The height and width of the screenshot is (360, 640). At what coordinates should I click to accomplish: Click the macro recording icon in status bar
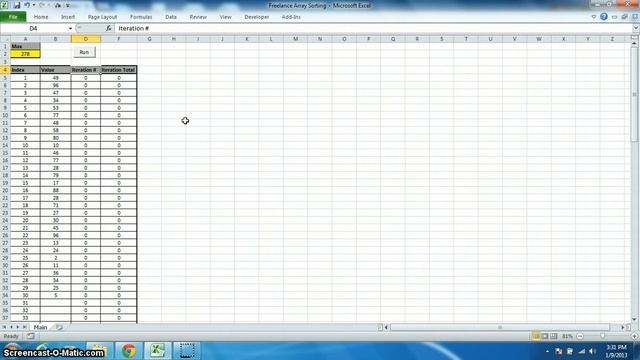pos(31,336)
